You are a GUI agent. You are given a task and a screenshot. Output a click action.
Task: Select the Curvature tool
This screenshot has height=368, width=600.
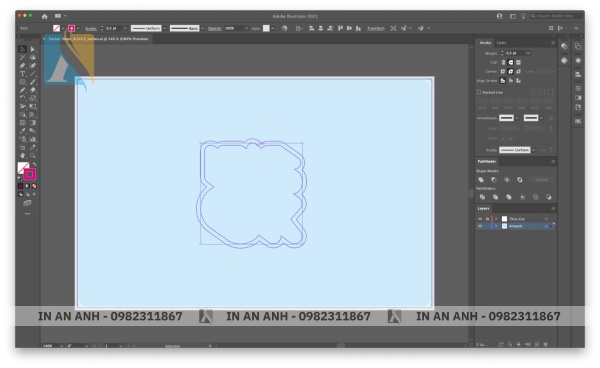click(33, 65)
